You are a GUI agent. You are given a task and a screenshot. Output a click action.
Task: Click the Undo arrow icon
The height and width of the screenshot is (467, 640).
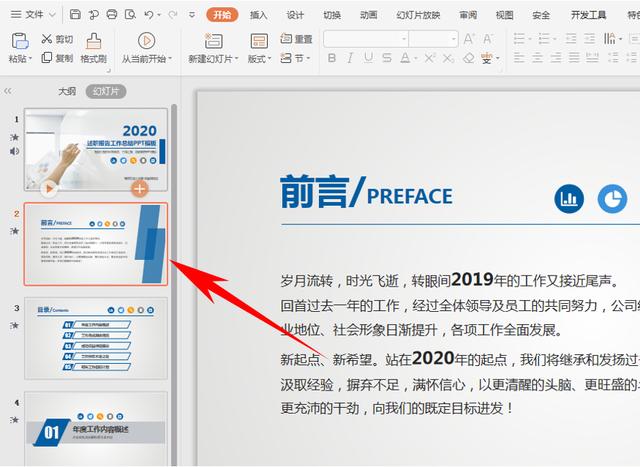149,15
